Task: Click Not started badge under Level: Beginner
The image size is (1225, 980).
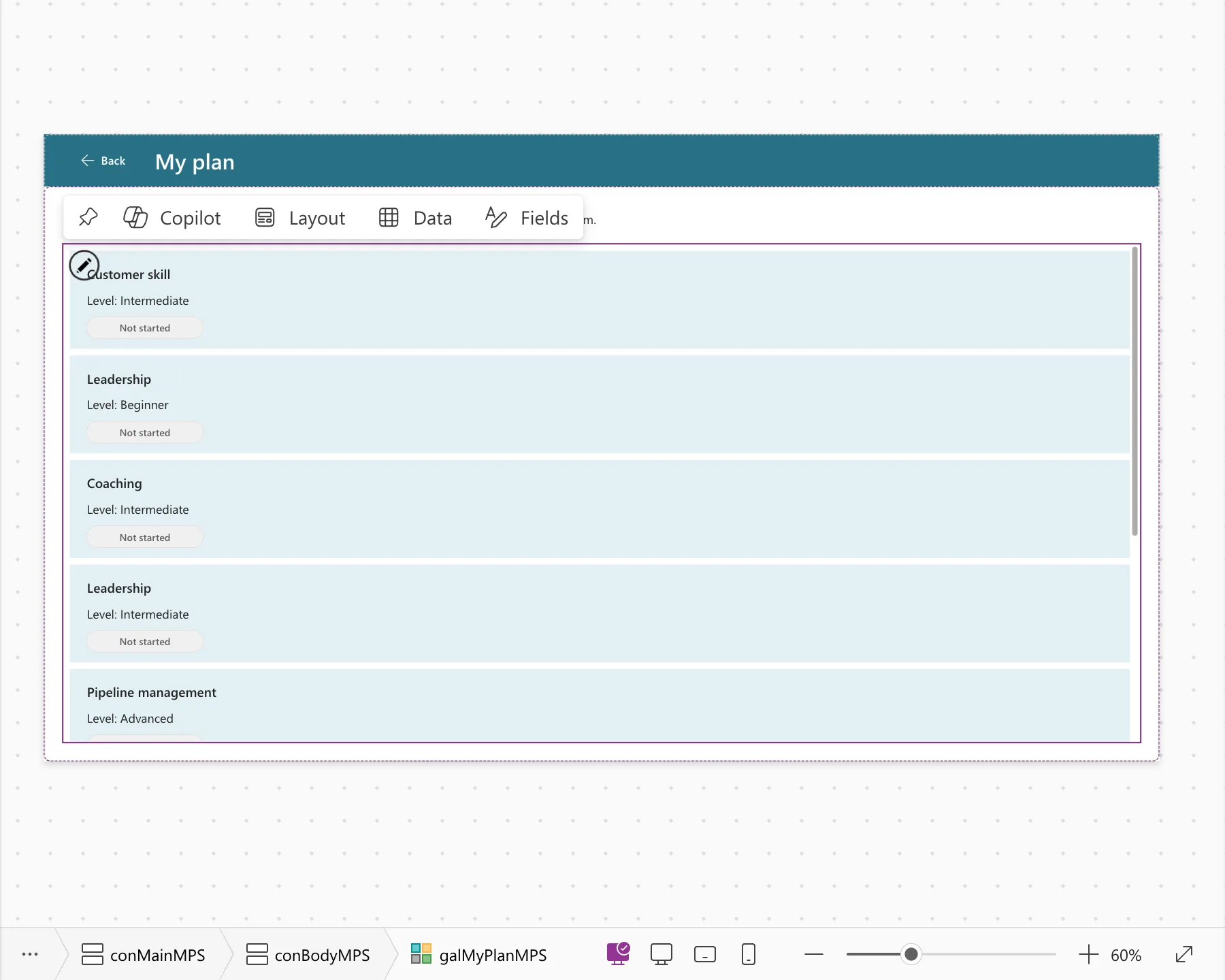Action: (x=145, y=433)
